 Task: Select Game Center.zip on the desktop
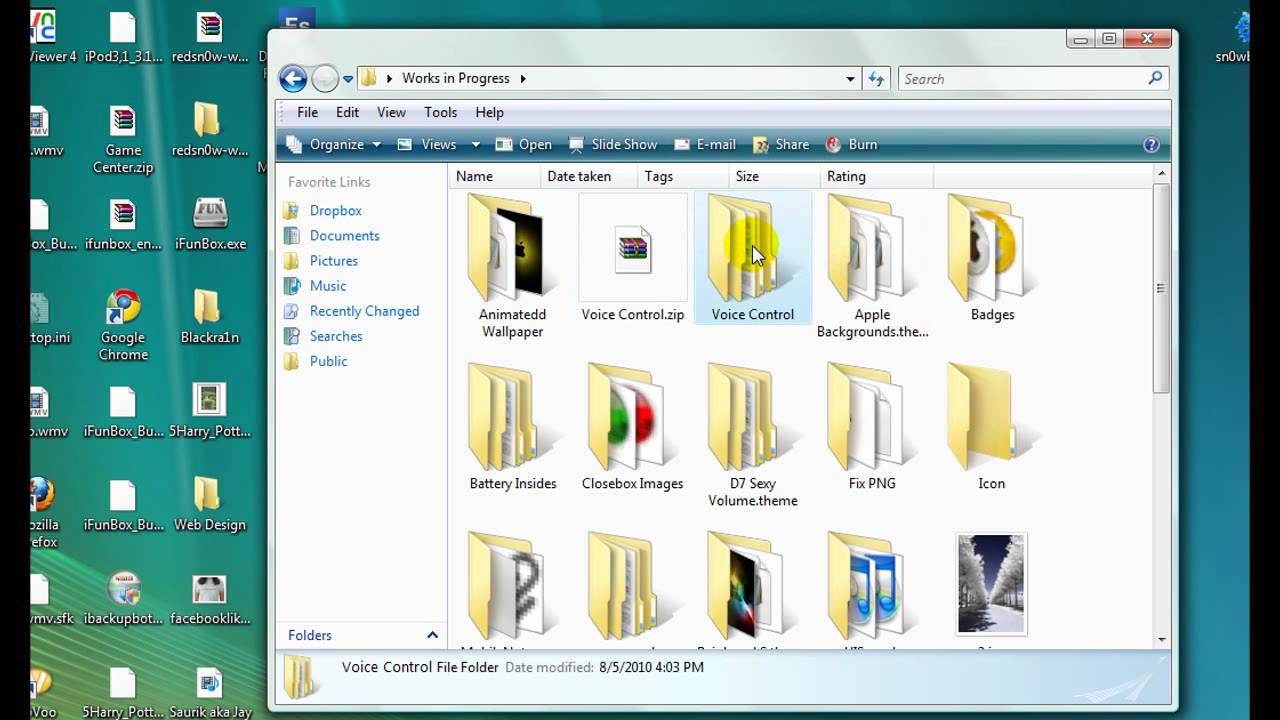pos(123,140)
